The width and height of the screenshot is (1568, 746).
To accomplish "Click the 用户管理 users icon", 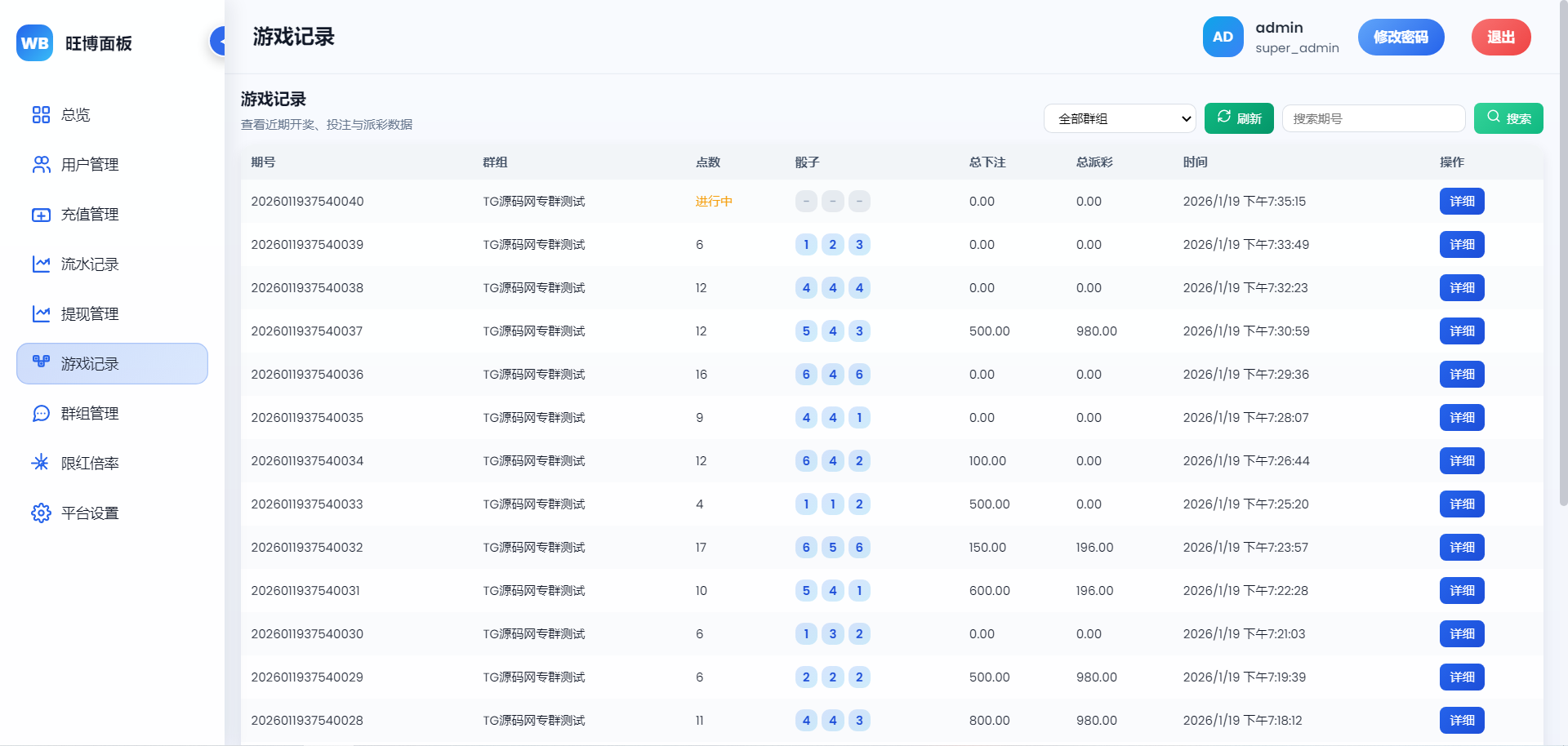I will click(x=41, y=165).
